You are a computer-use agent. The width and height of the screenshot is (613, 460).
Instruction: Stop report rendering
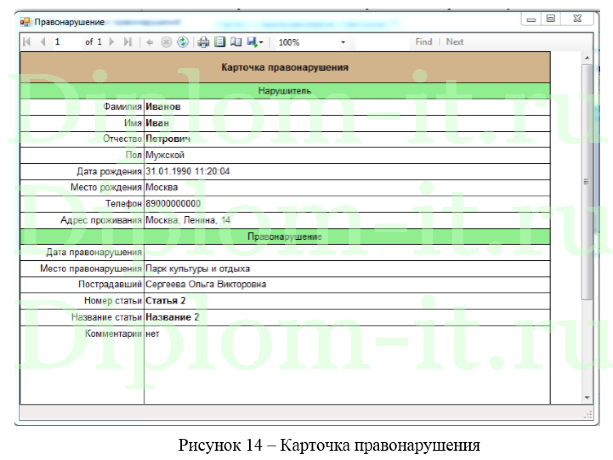click(166, 42)
